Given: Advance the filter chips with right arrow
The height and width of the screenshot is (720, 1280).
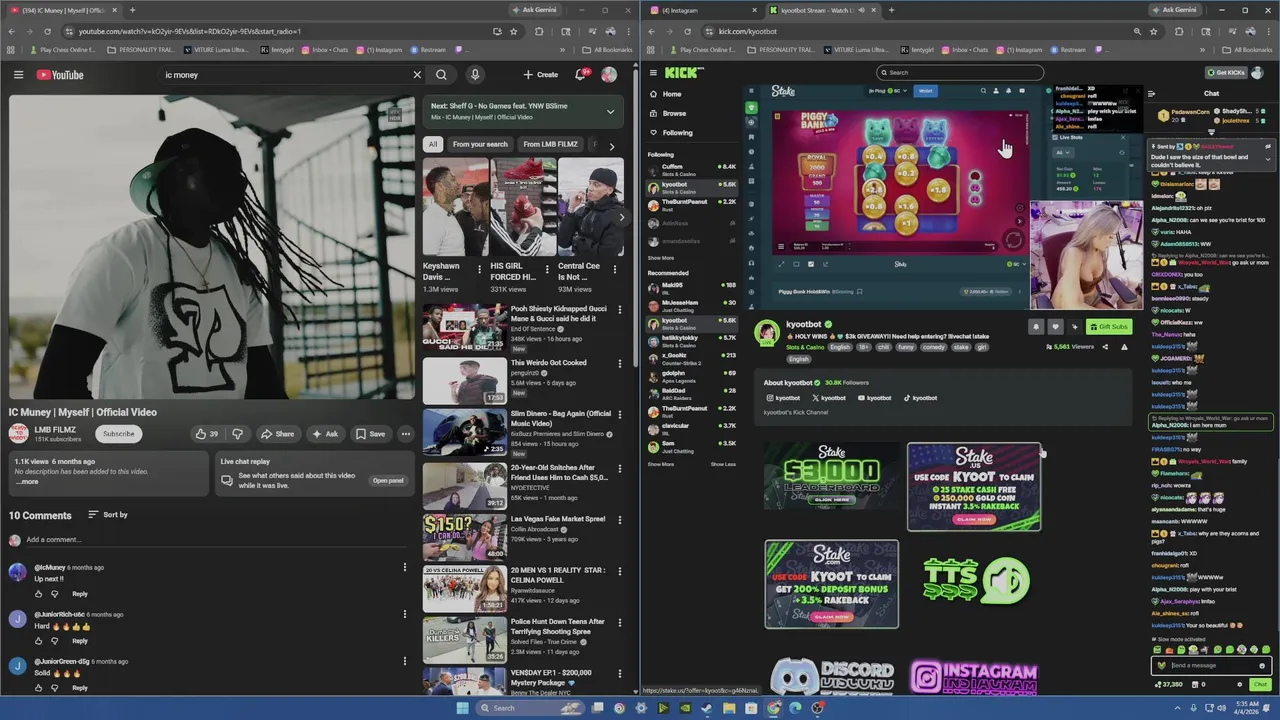Looking at the screenshot, I should [x=611, y=146].
